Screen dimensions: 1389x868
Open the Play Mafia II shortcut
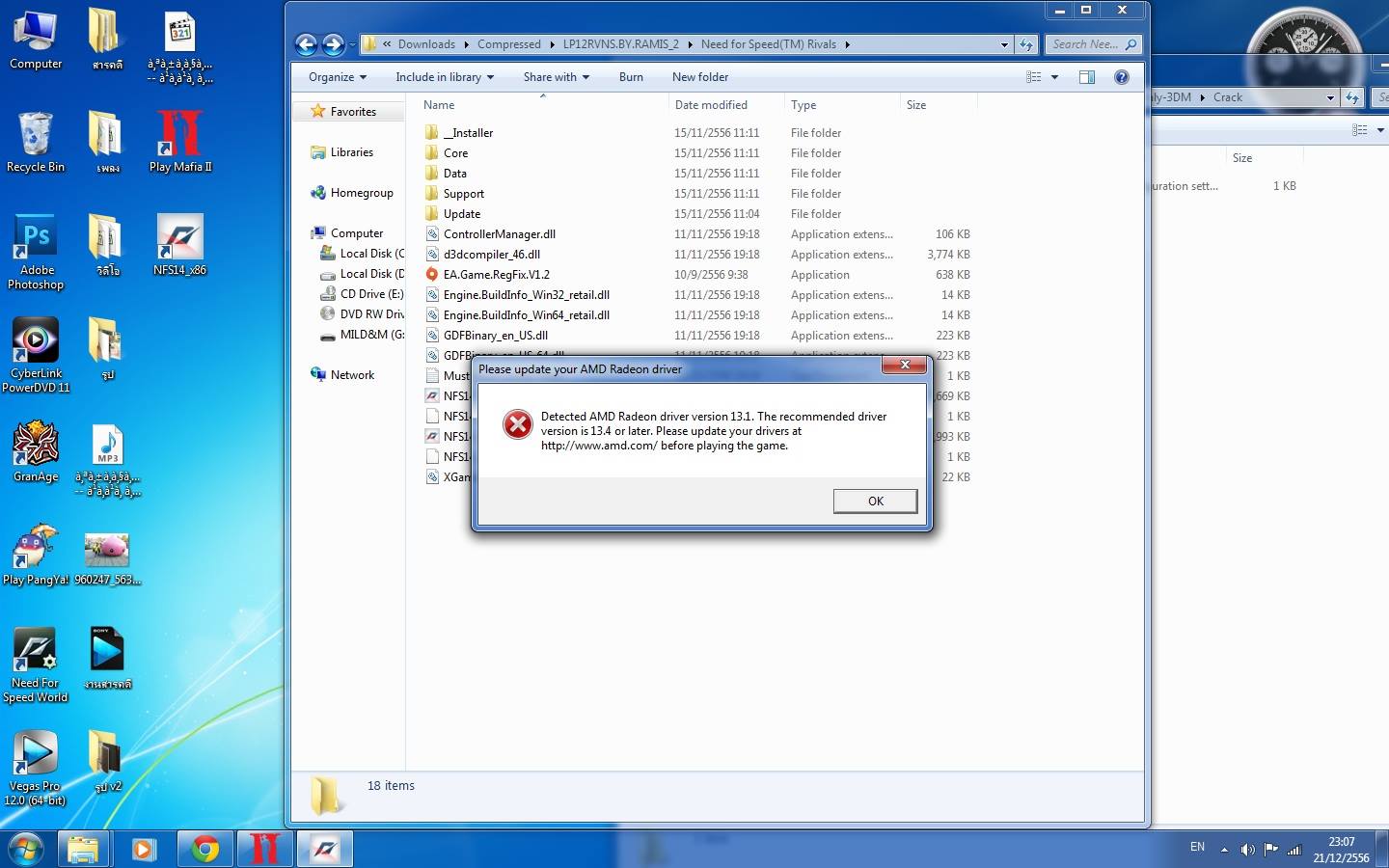[x=179, y=143]
